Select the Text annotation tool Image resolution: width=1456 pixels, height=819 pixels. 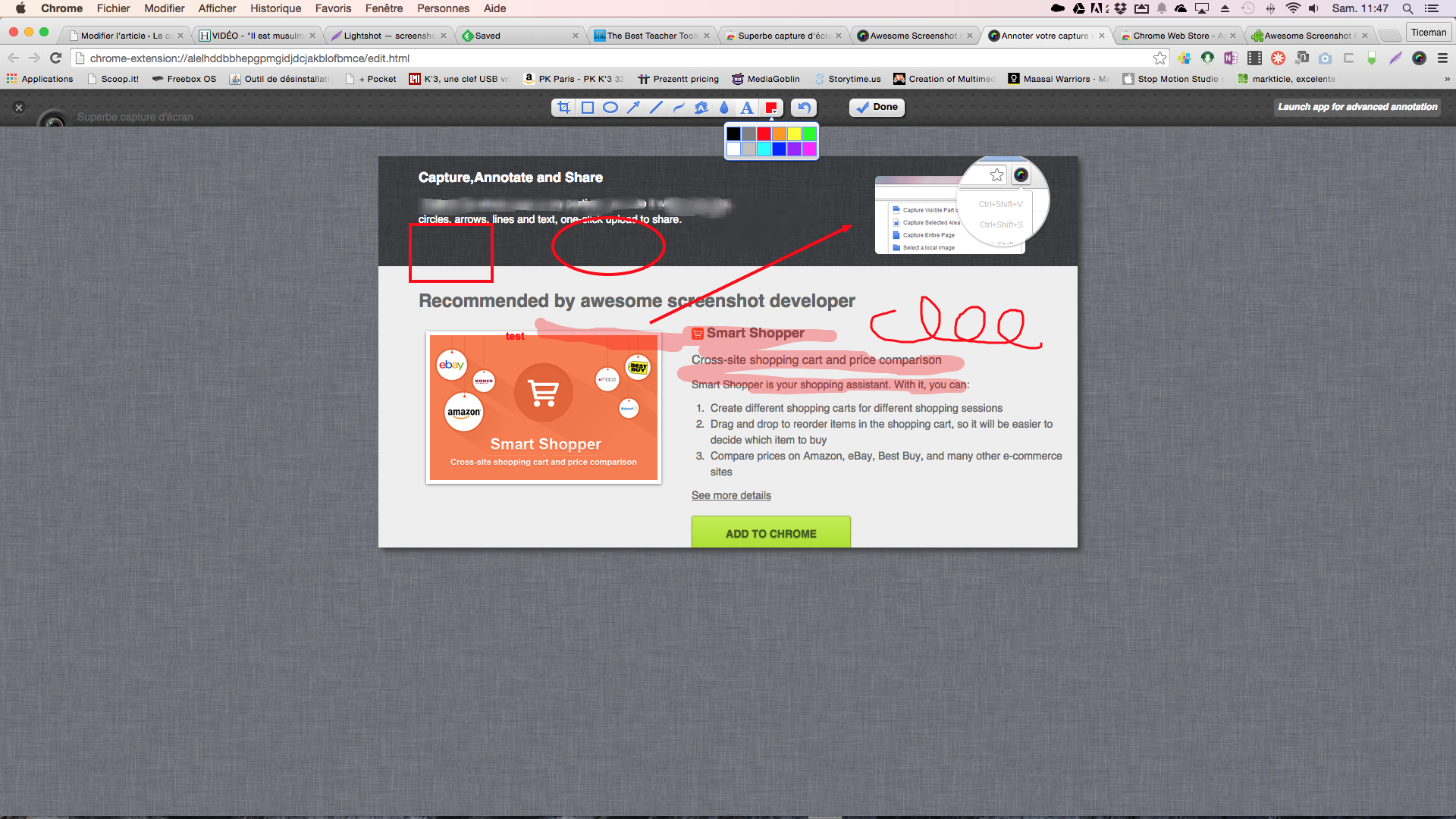tap(747, 108)
